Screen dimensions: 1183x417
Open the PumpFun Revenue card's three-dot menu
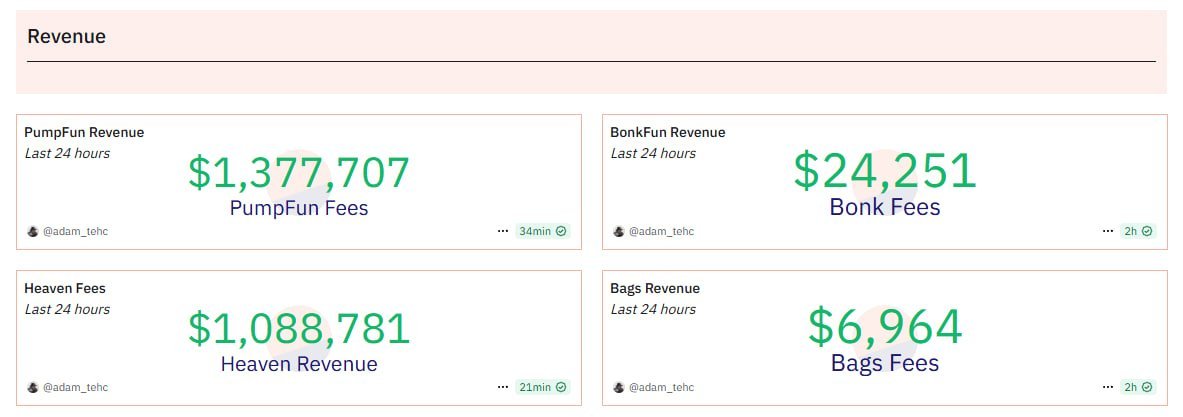click(x=503, y=231)
